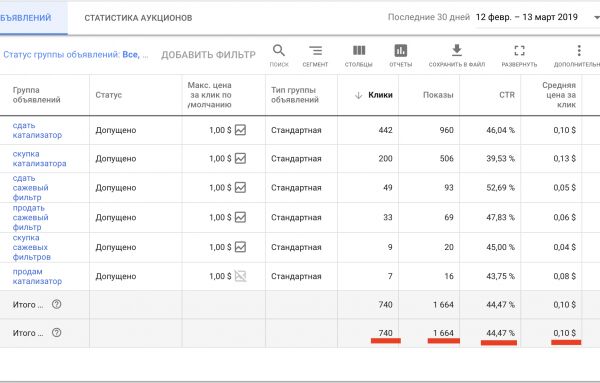Click impressions value 506
The height and width of the screenshot is (383, 600).
[447, 158]
